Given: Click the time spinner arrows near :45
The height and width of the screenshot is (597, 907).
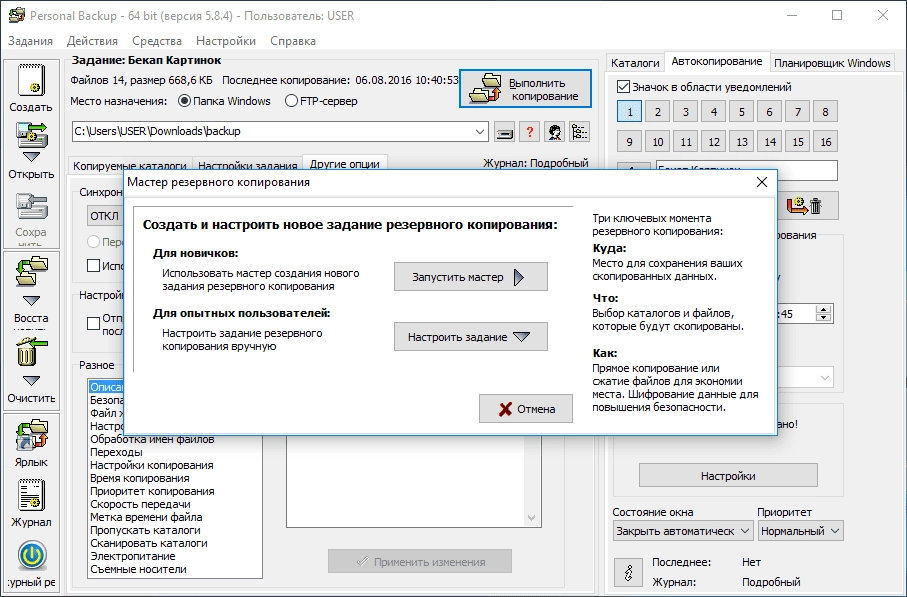Looking at the screenshot, I should pos(824,314).
